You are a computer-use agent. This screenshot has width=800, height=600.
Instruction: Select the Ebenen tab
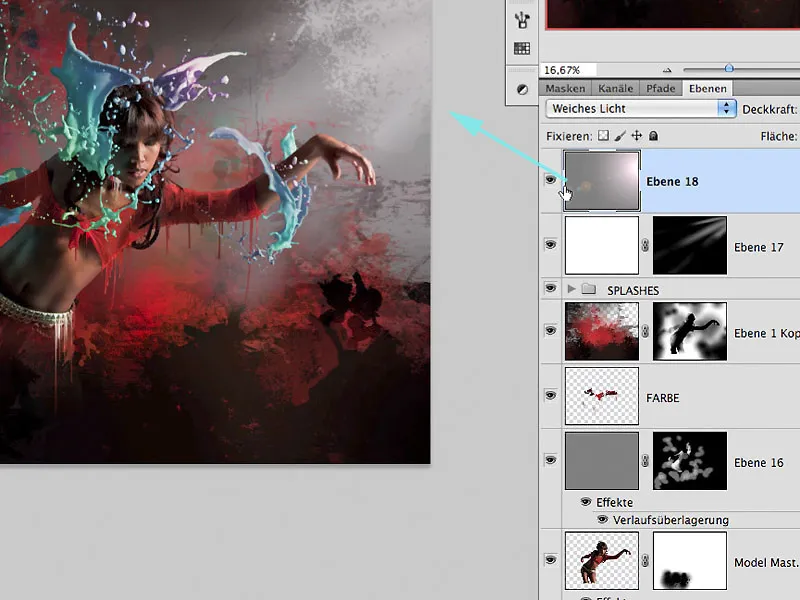click(708, 88)
